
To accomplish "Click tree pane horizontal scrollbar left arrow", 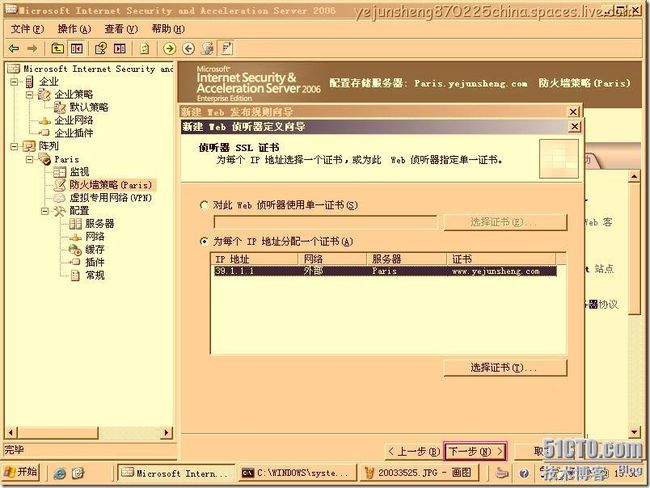I will (11, 433).
